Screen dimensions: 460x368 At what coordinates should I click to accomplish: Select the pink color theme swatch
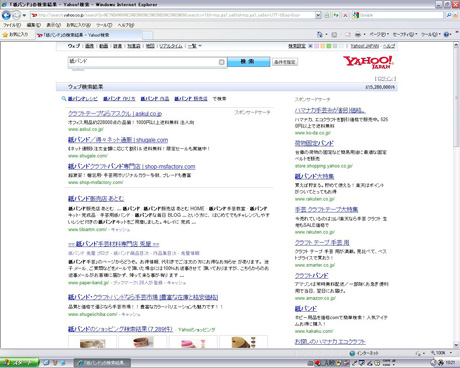[x=316, y=46]
